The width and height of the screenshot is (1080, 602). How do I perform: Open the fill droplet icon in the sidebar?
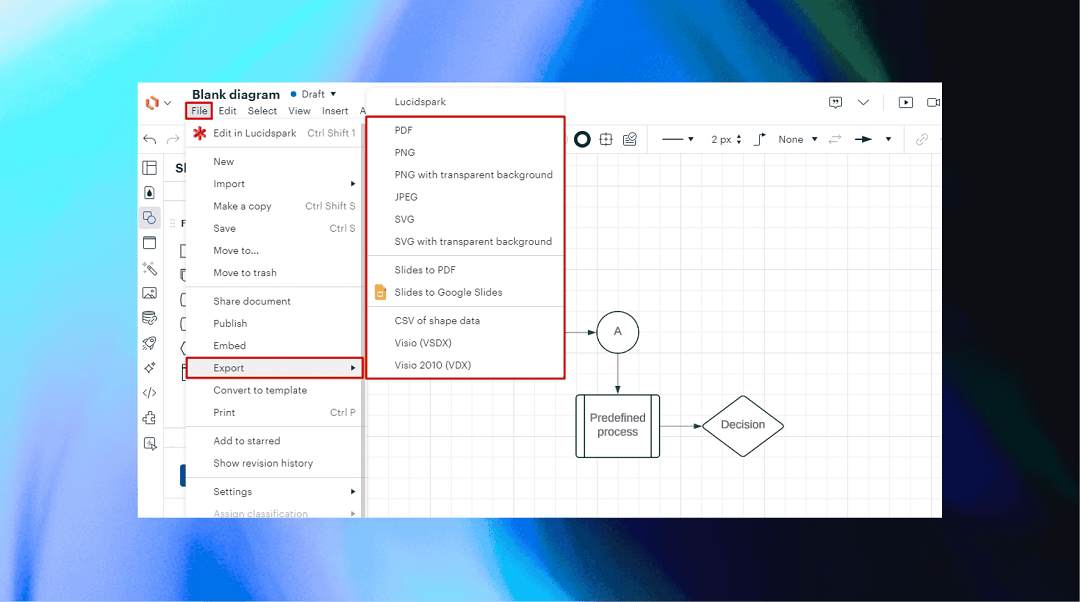coord(149,193)
